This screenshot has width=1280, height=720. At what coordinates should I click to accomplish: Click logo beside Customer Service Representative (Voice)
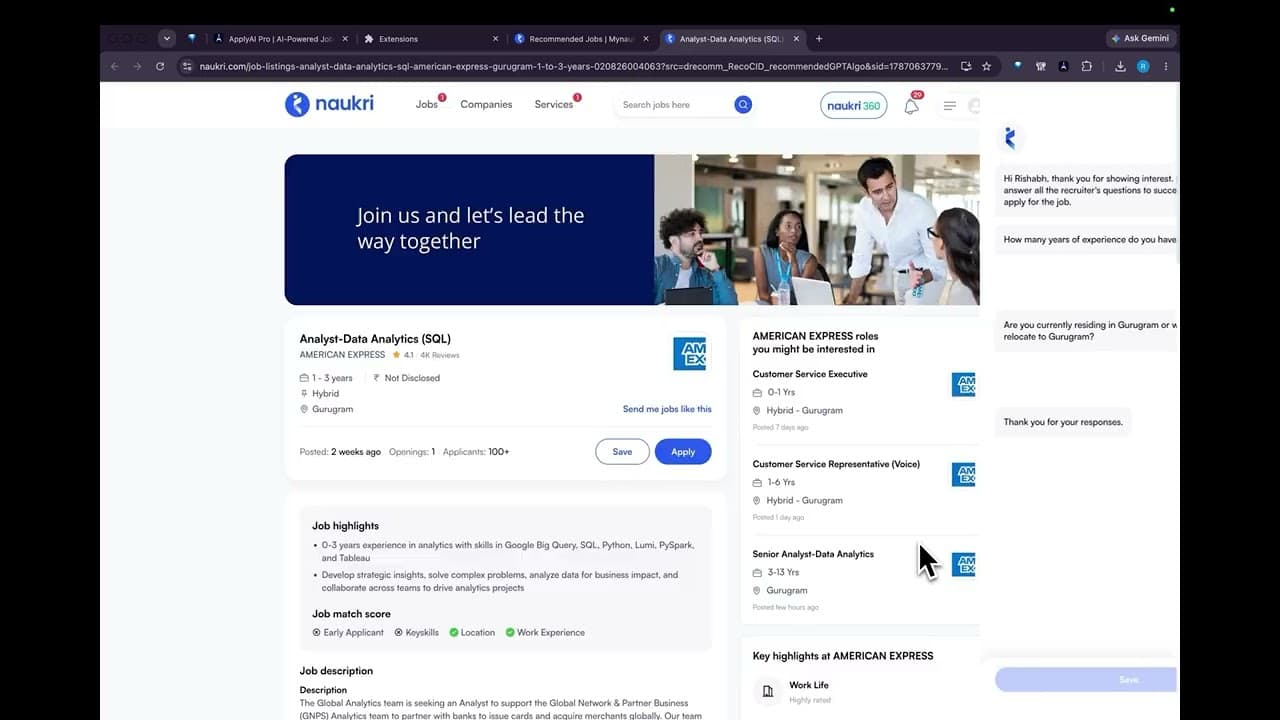click(x=963, y=474)
